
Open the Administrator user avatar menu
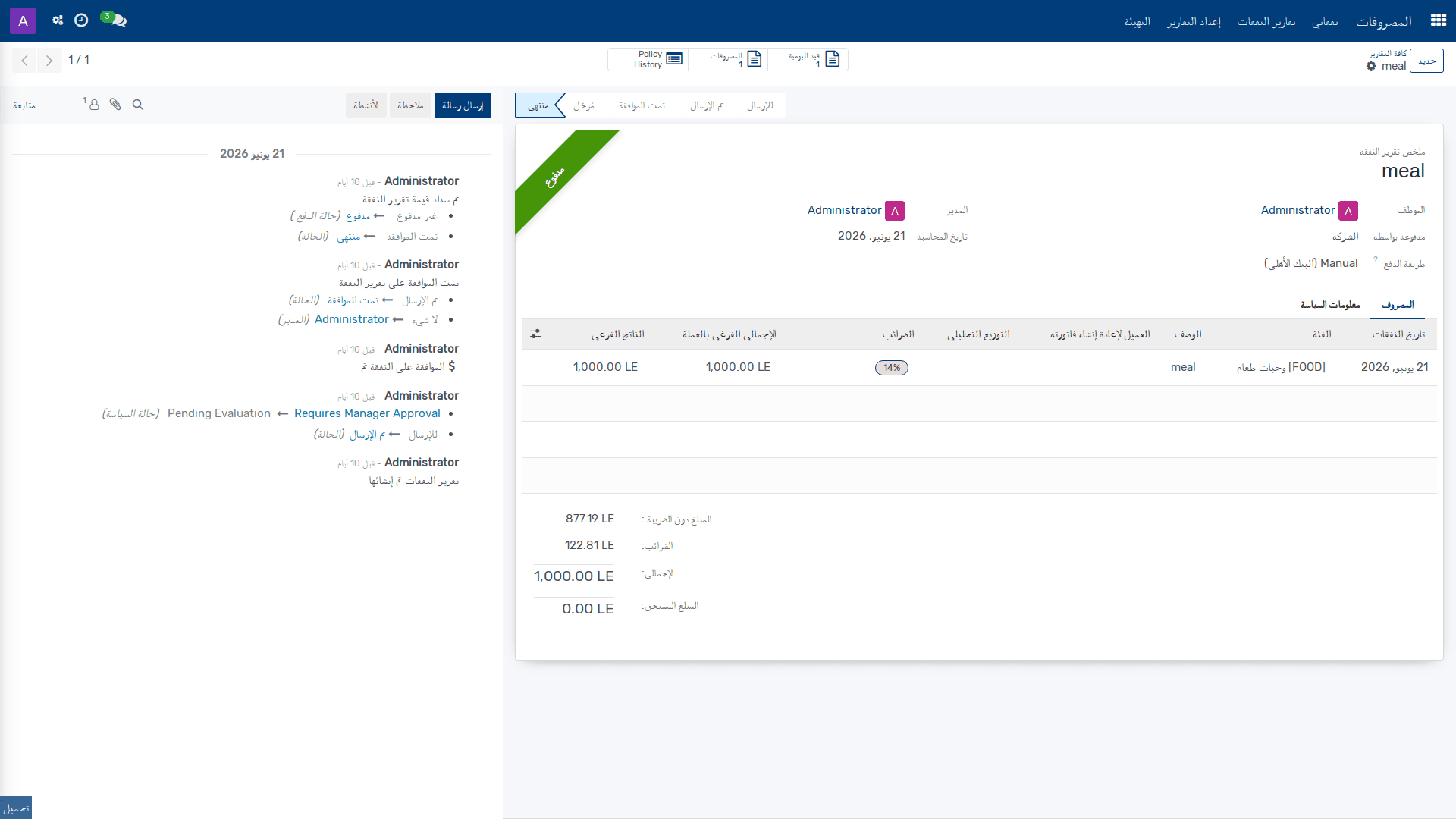pos(23,20)
